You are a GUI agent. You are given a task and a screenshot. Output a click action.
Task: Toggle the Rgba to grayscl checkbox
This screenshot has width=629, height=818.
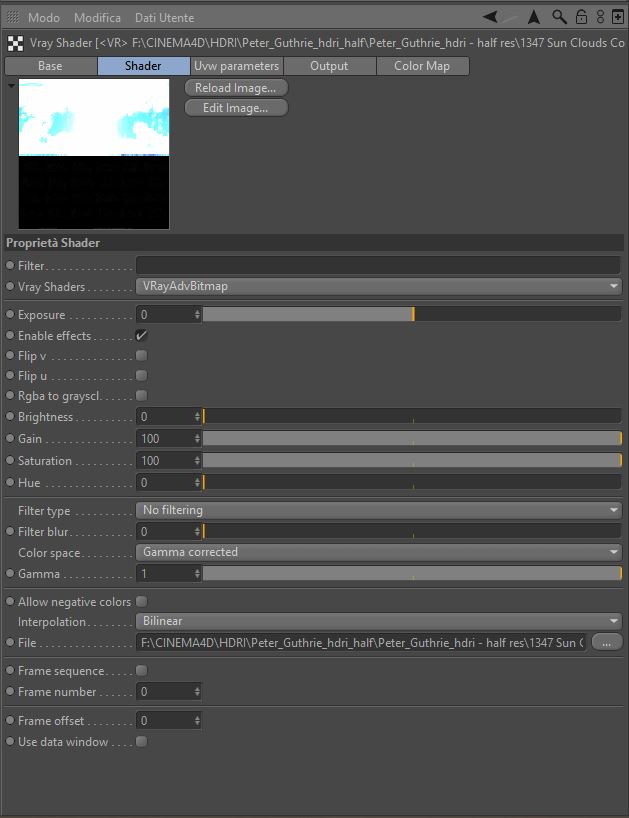coord(141,395)
